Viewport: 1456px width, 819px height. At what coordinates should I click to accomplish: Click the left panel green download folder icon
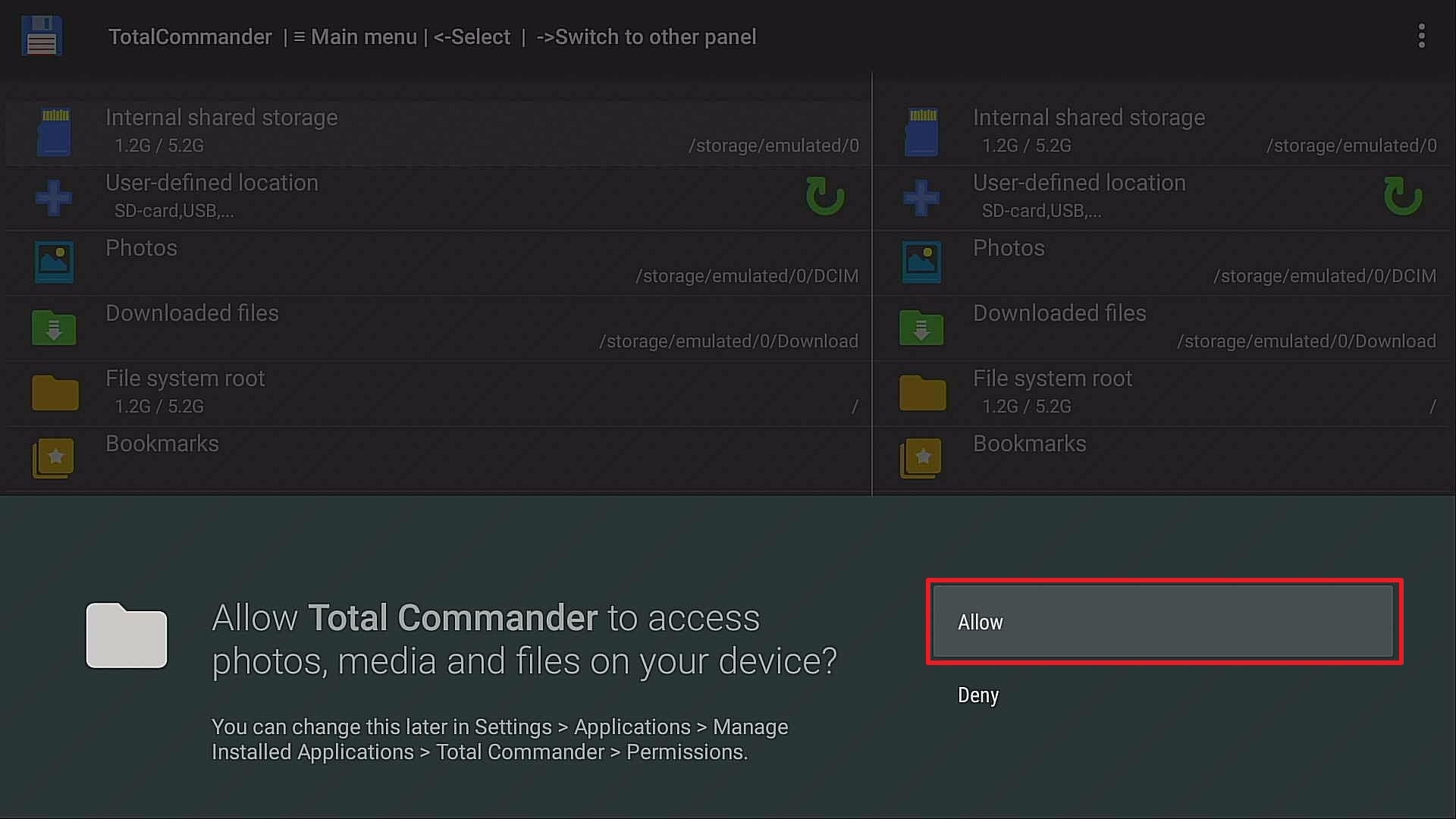[54, 328]
